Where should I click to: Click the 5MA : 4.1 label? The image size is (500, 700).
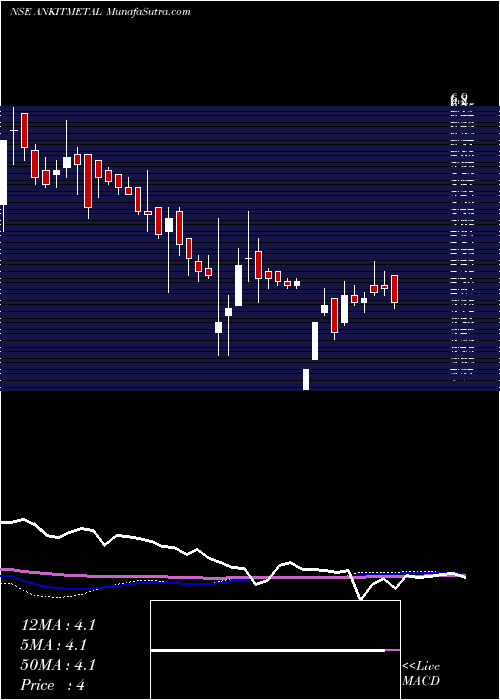click(x=54, y=645)
